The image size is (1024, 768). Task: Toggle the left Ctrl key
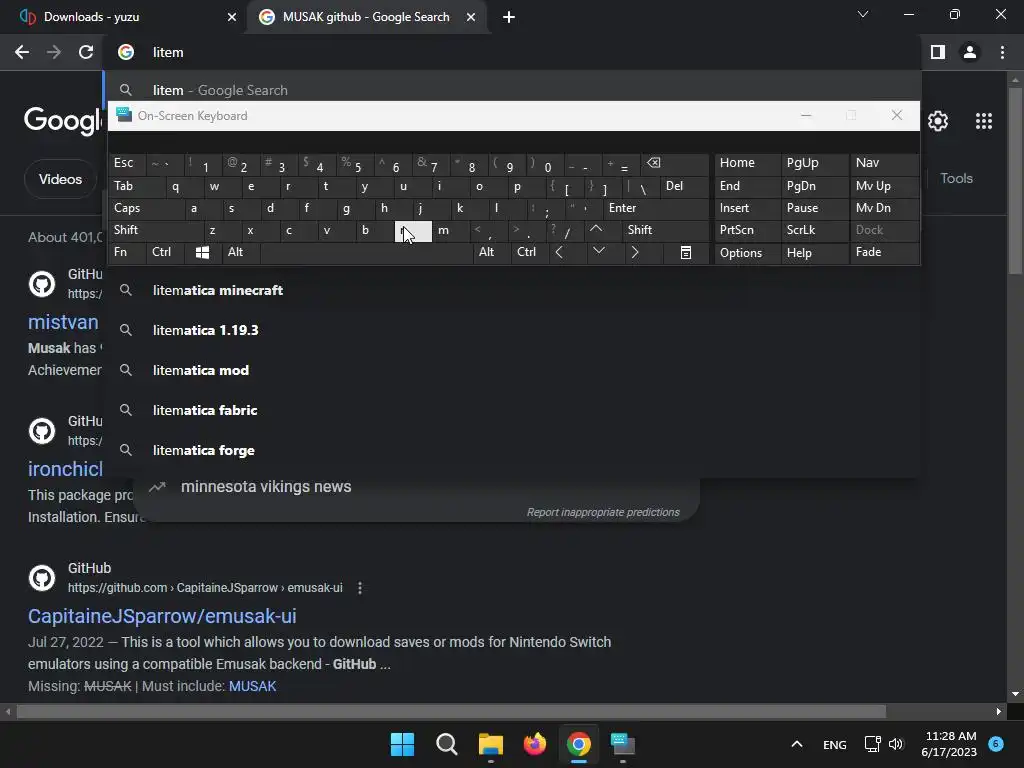tap(165, 253)
